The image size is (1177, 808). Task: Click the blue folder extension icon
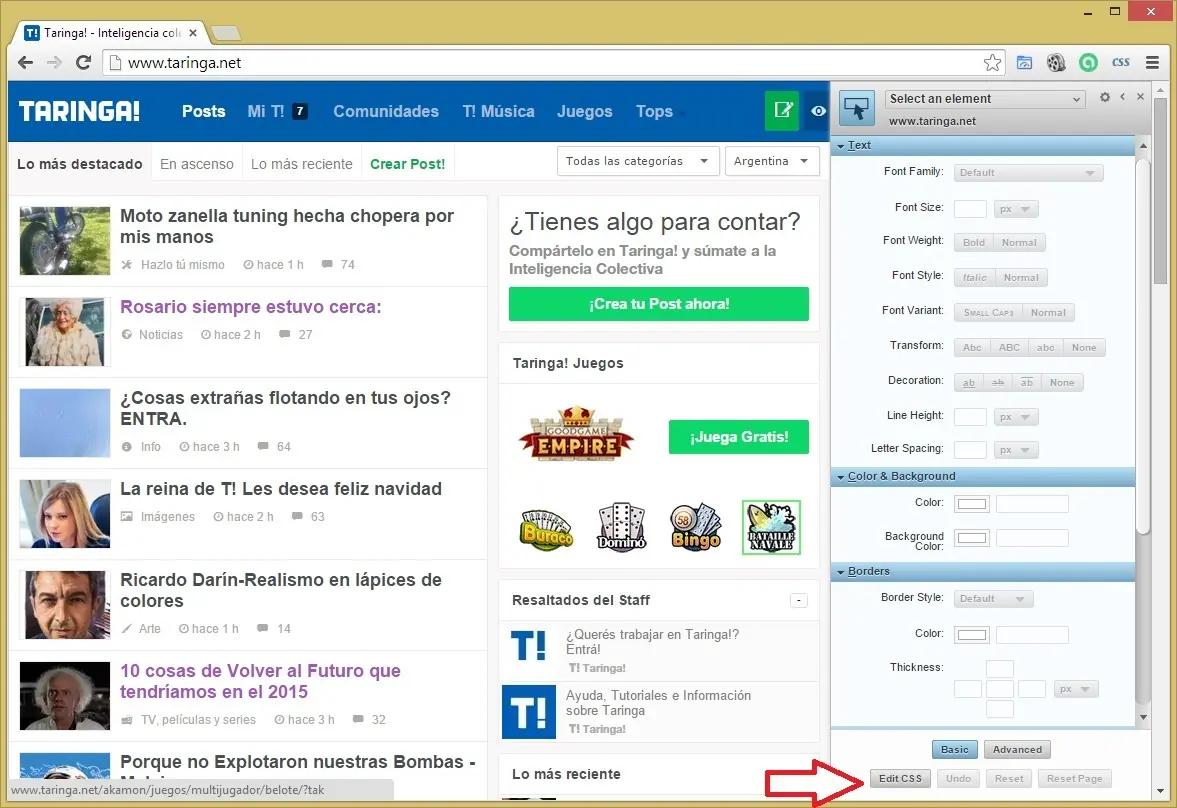pos(1025,63)
